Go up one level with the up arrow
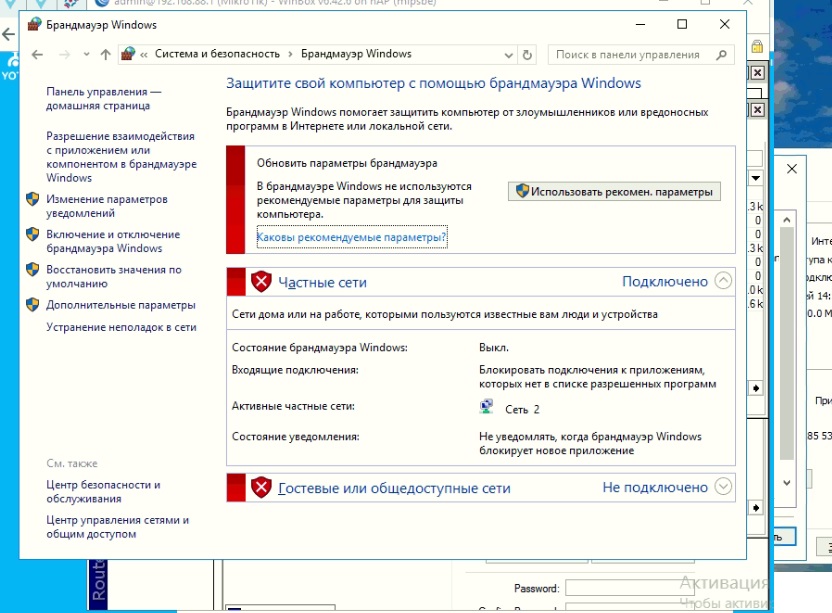 pos(106,55)
